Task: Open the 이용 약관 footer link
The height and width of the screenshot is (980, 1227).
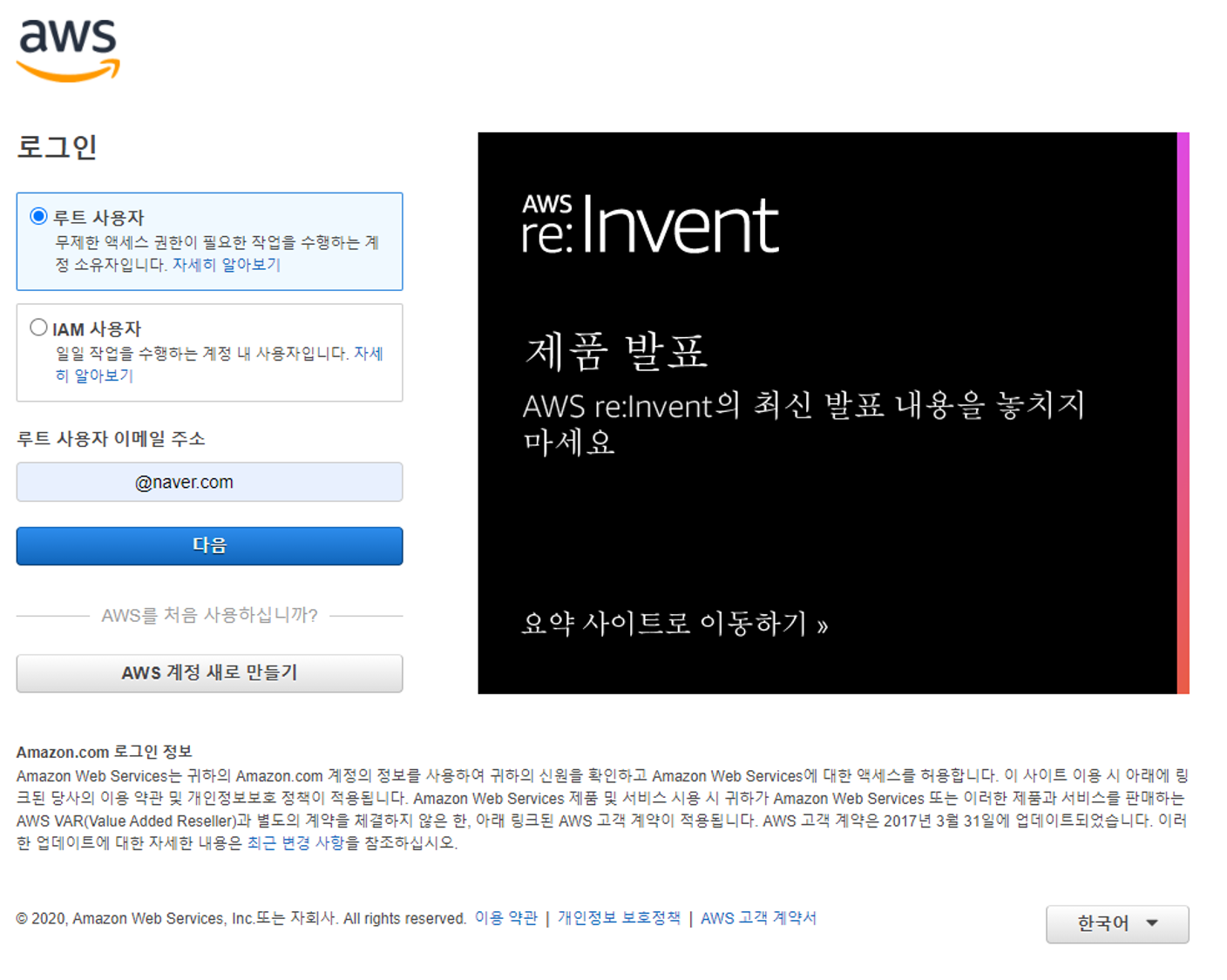Action: tap(505, 918)
